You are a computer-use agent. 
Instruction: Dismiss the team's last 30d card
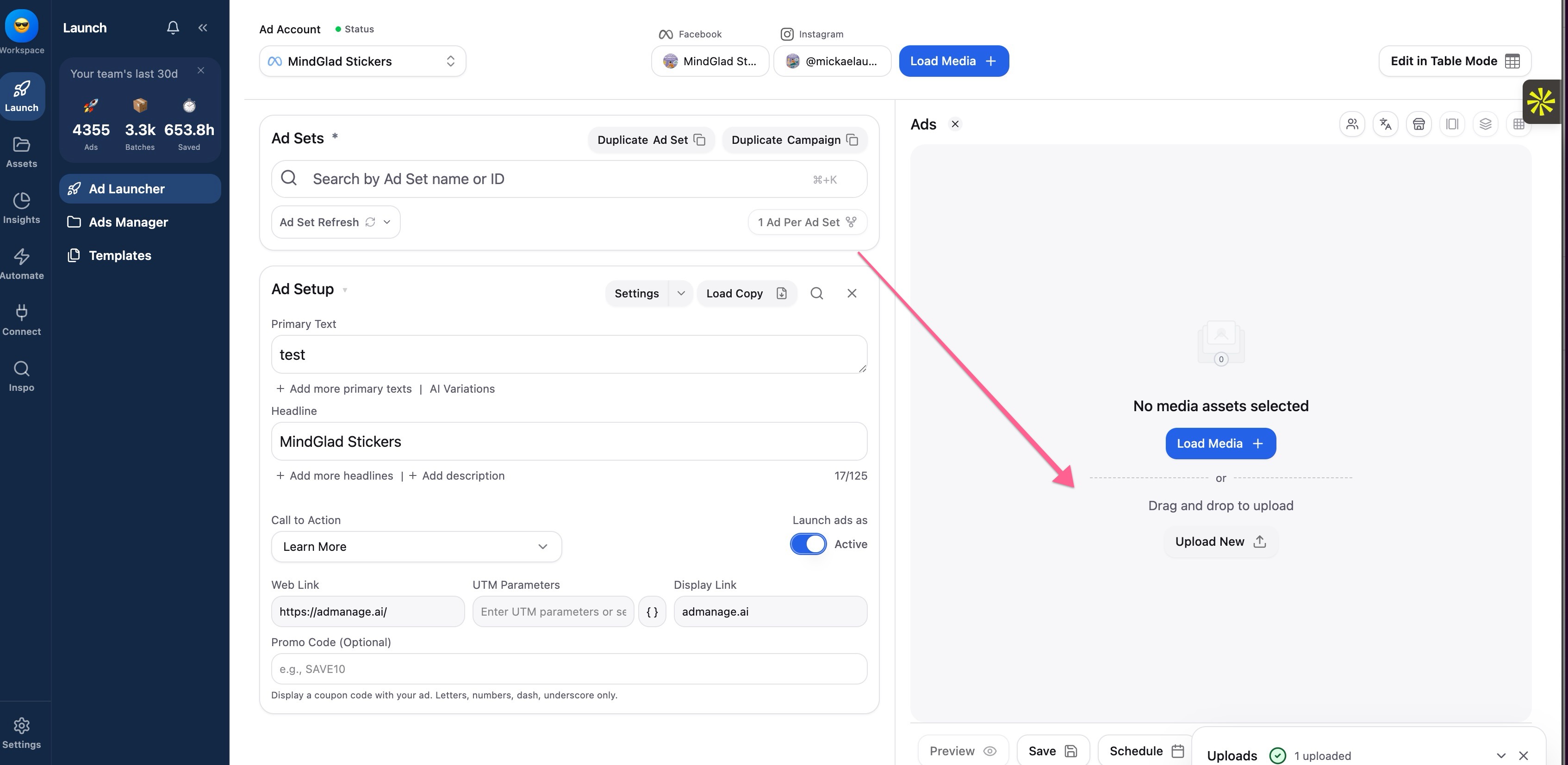pos(201,71)
